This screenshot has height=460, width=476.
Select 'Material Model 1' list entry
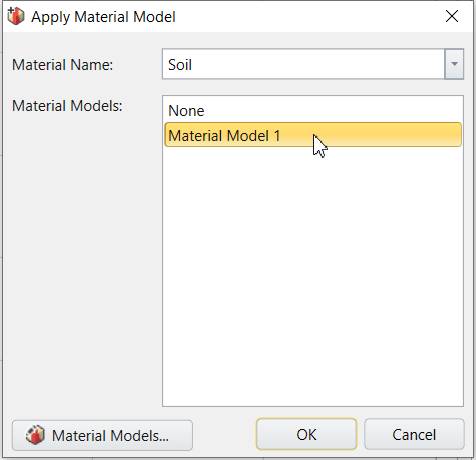pos(313,135)
